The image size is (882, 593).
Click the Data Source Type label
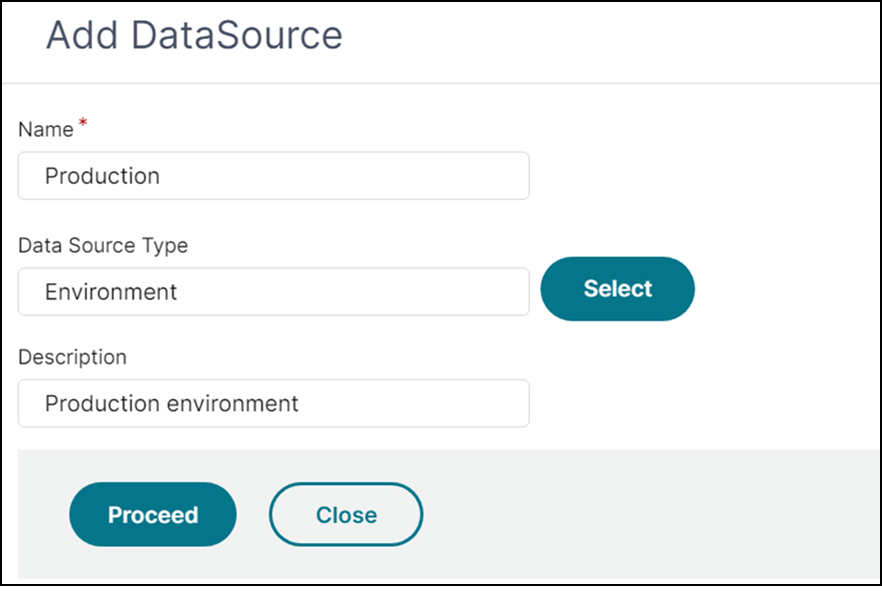(103, 245)
